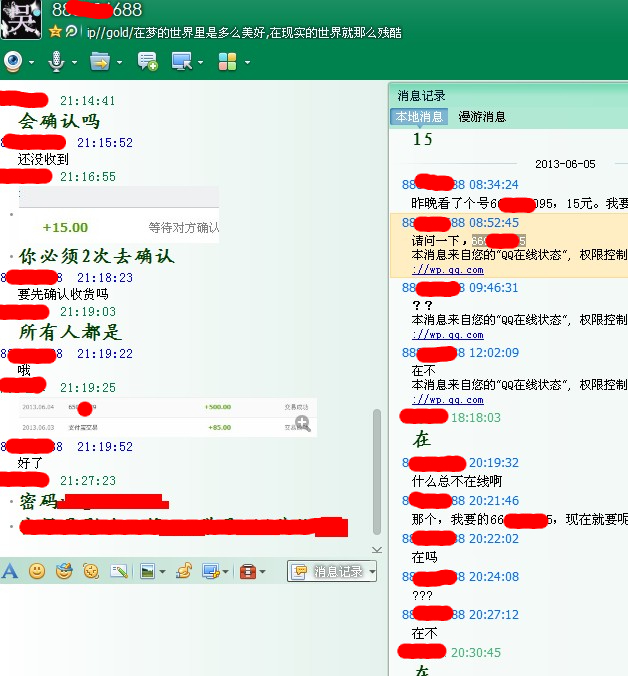
Task: Expand the screenshot tool dropdown arrow
Action: [x=226, y=572]
